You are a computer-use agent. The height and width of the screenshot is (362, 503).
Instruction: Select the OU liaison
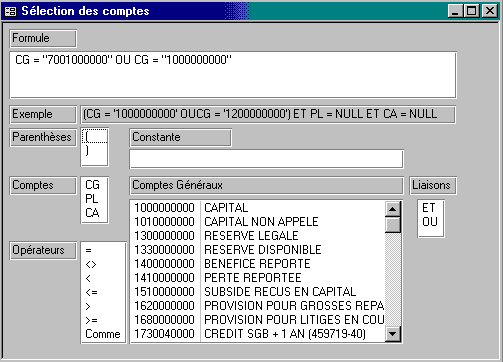click(431, 222)
